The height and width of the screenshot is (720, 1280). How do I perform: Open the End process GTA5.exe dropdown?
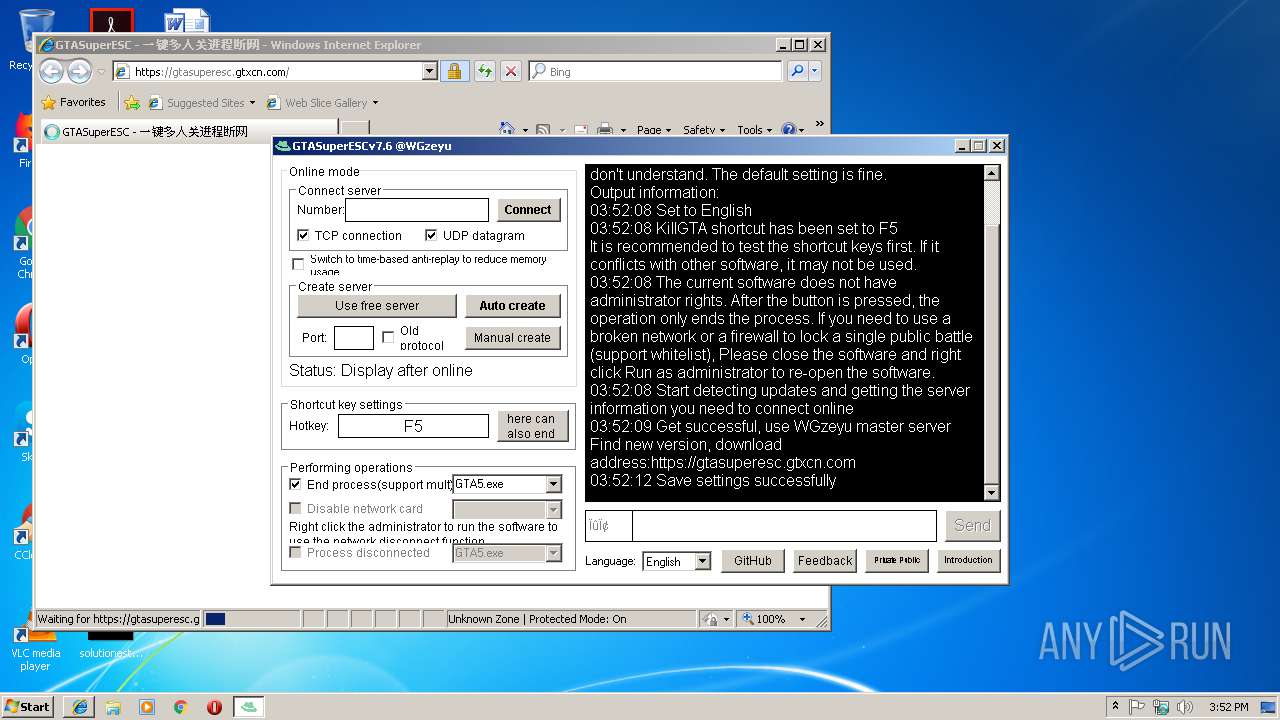[x=553, y=484]
